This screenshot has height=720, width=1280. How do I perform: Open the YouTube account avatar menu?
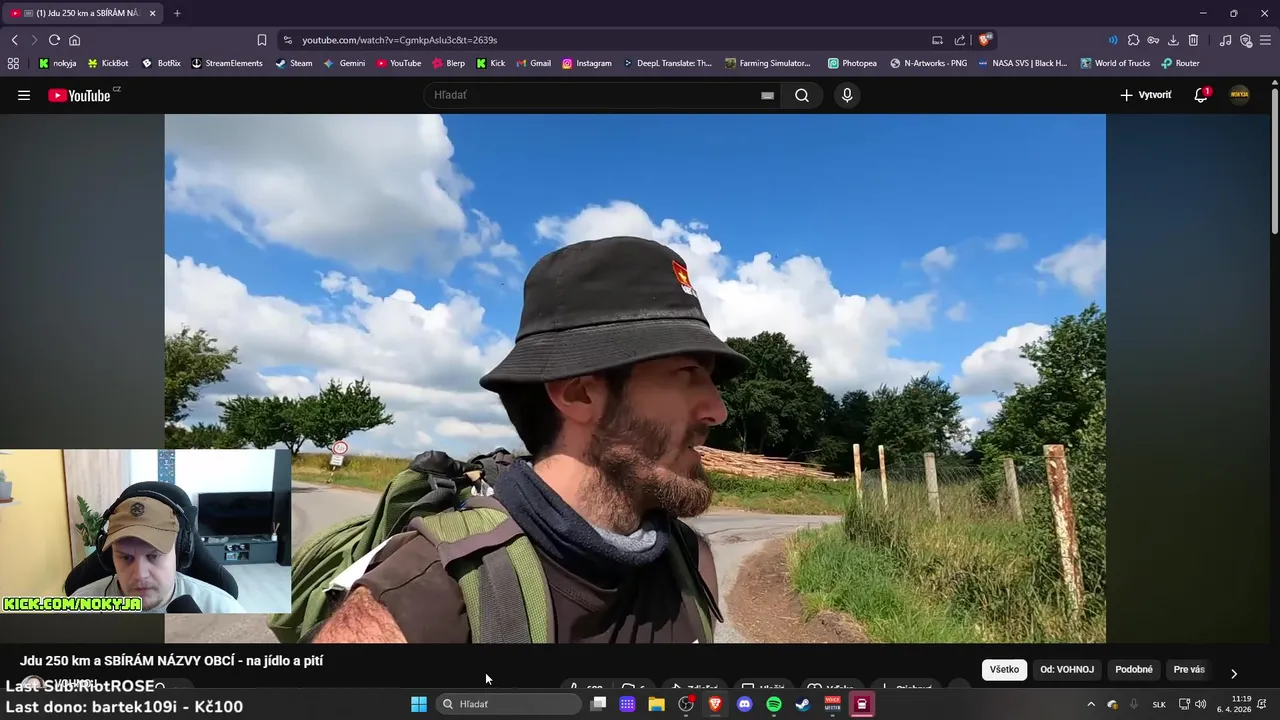1239,95
